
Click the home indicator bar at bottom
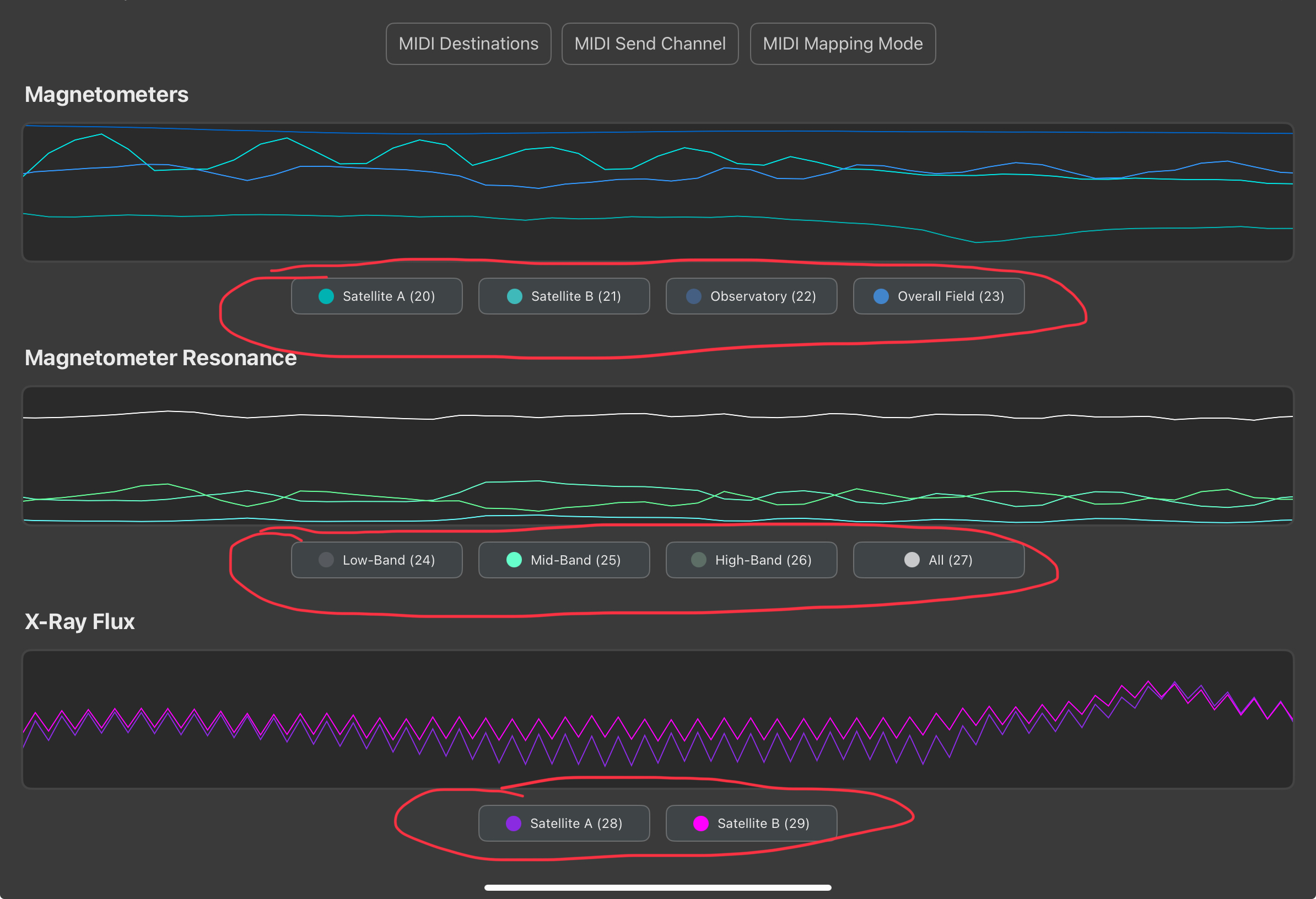[657, 887]
